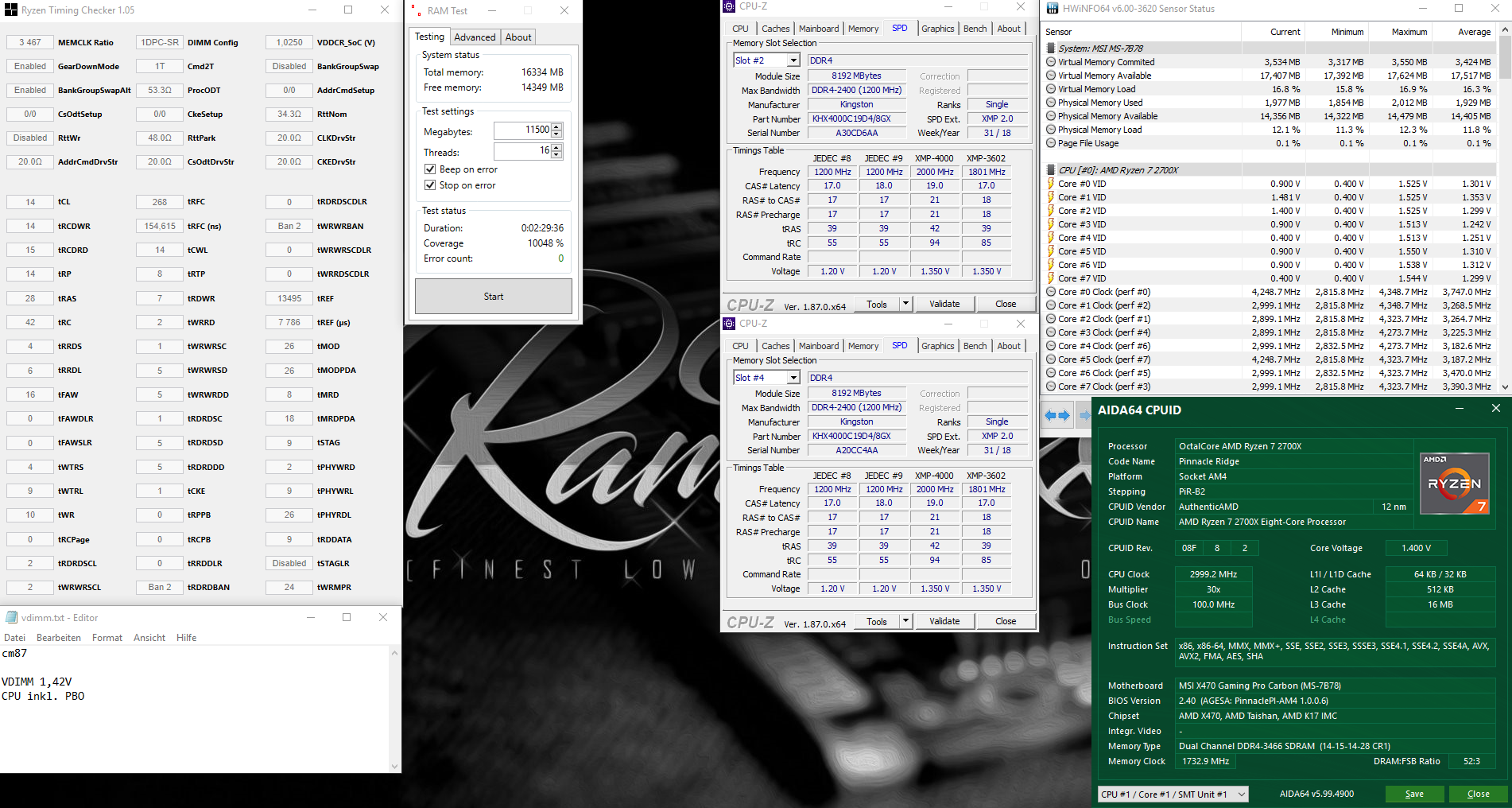1512x808 pixels.
Task: Click the lightning icon beside Core #4 VID
Action: 1051,238
